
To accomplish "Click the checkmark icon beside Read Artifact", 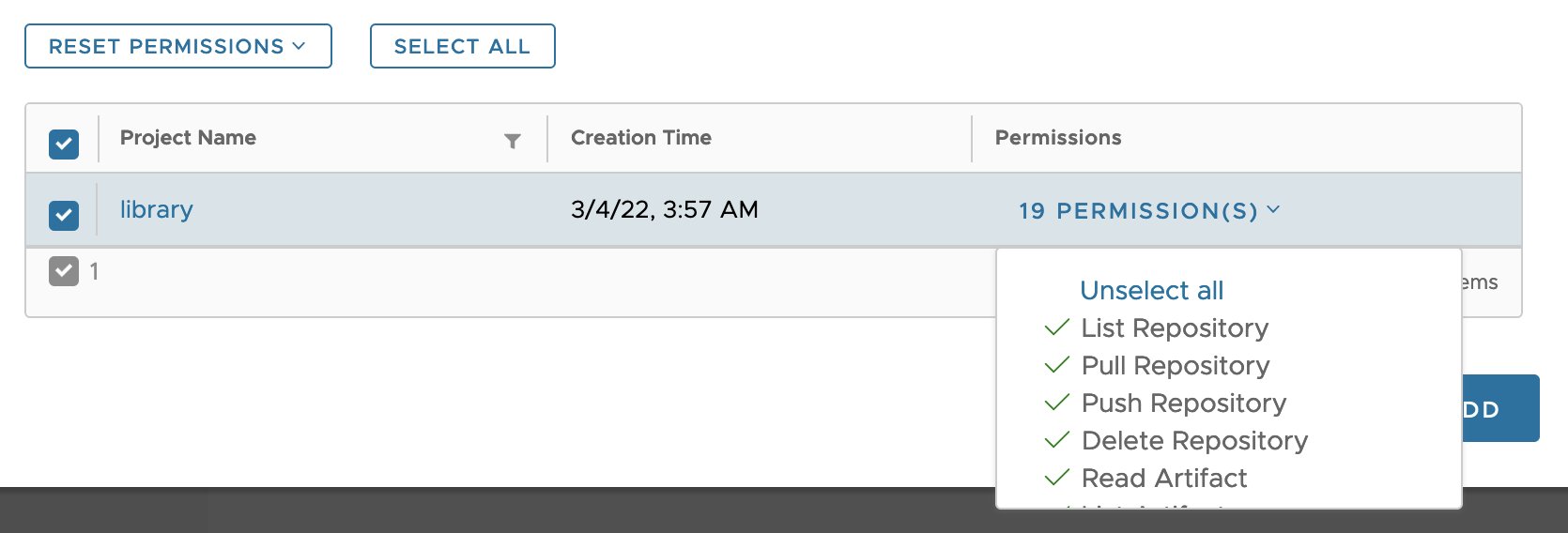I will [x=1057, y=478].
